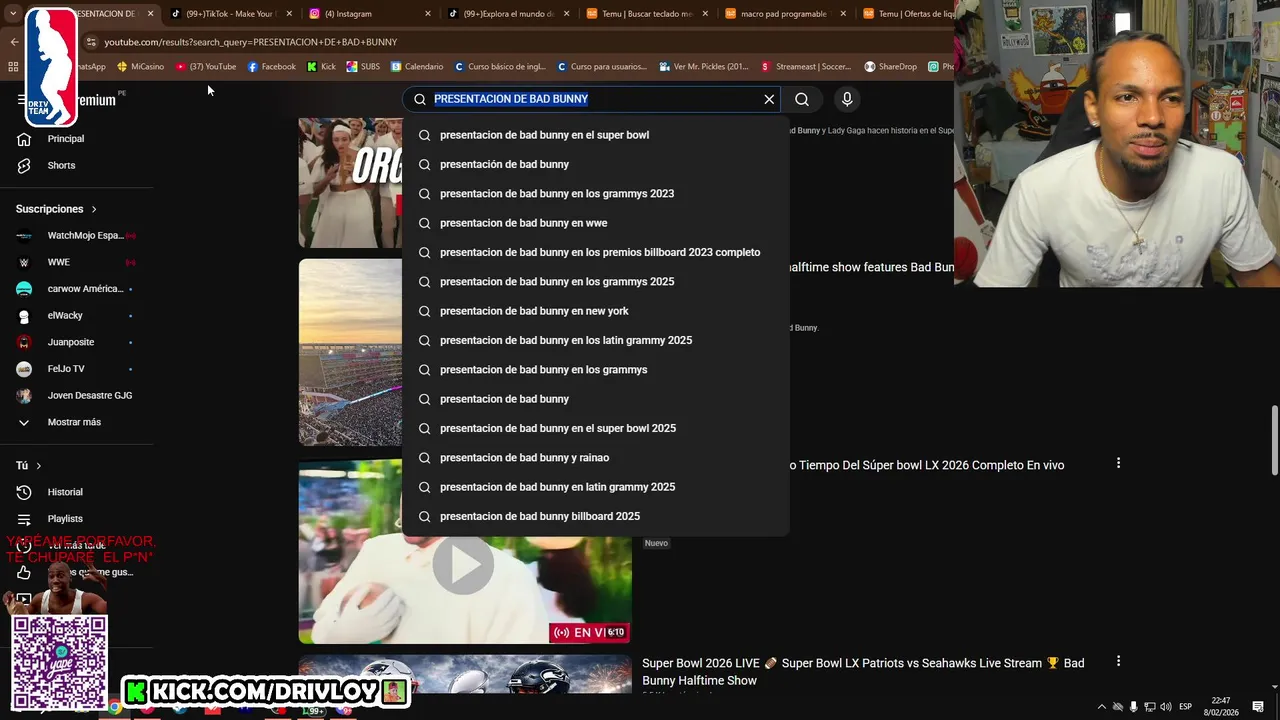Choose suggestion 'presentacion de bad bunny billboard 2025'
Image resolution: width=1280 pixels, height=720 pixels.
596,516
